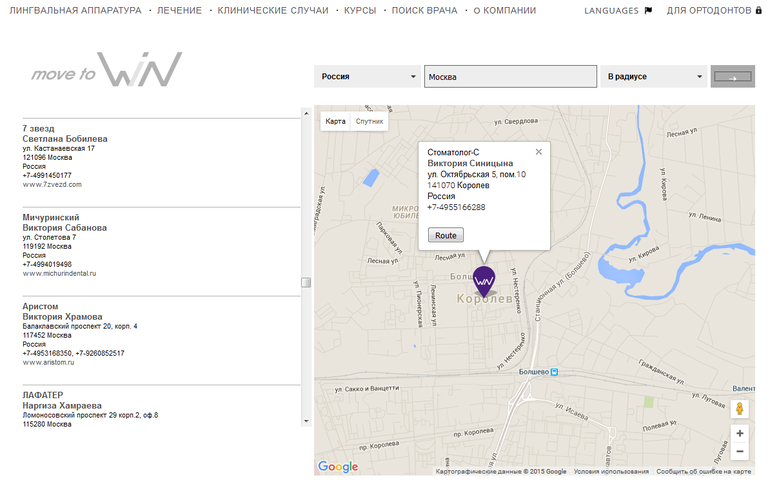Open КЛИНИЧЕСКИЕ СЛУЧАИ menu item

pos(273,10)
